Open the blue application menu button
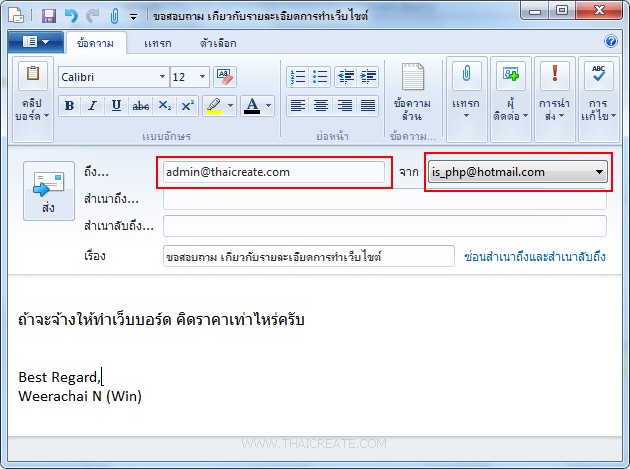 [x=36, y=41]
